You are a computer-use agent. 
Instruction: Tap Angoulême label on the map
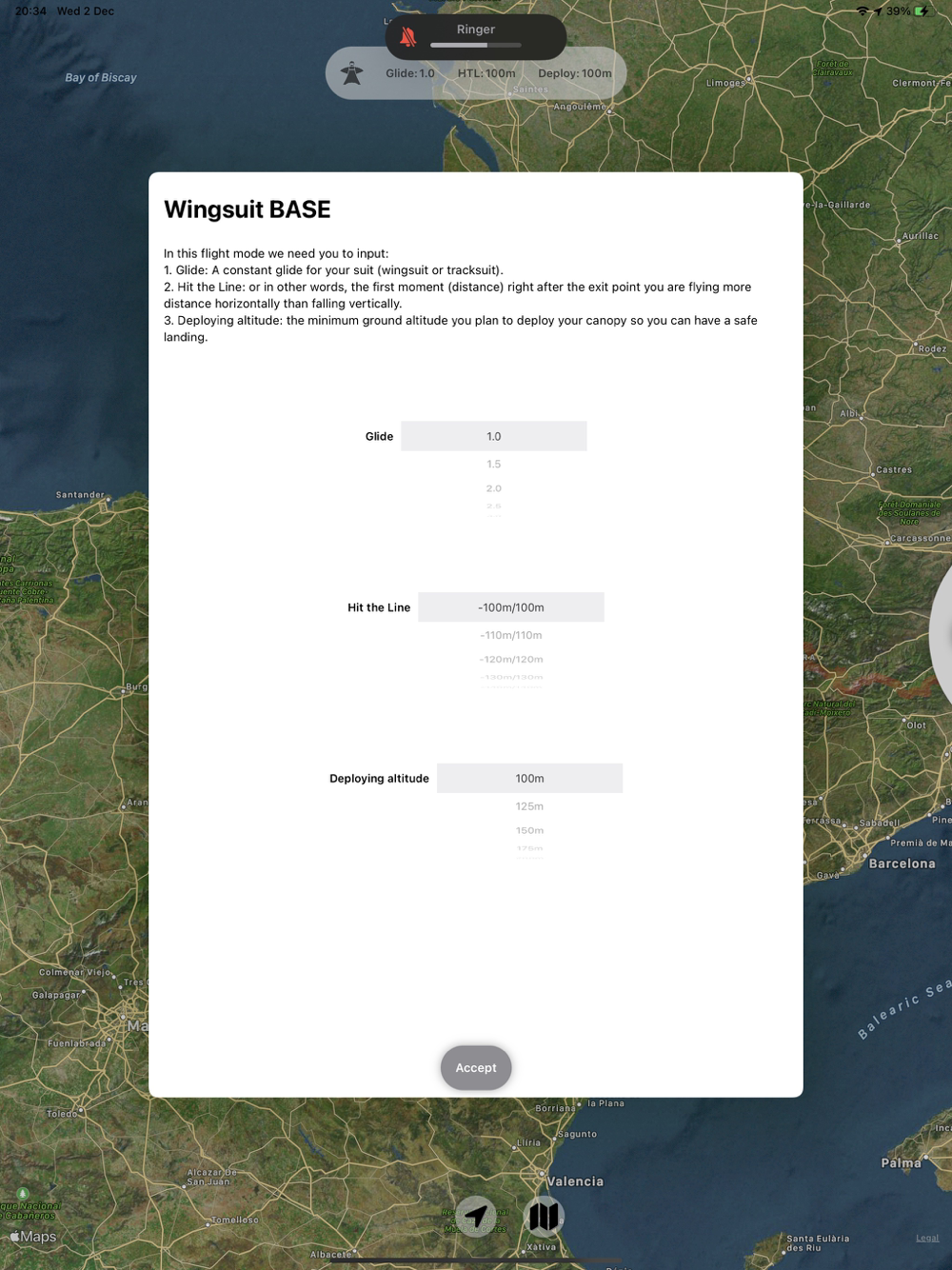(579, 107)
